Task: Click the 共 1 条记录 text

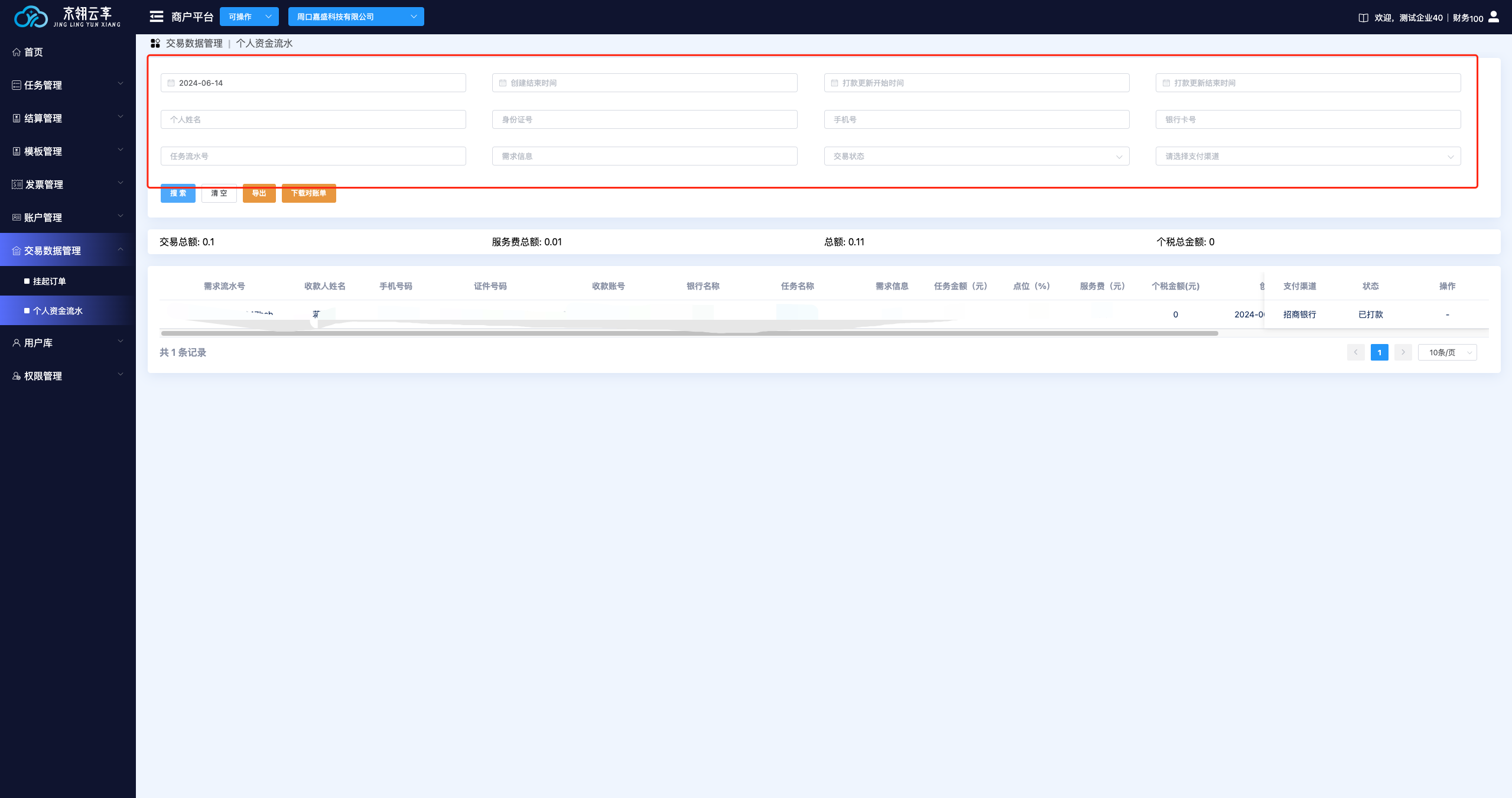Action: coord(183,352)
